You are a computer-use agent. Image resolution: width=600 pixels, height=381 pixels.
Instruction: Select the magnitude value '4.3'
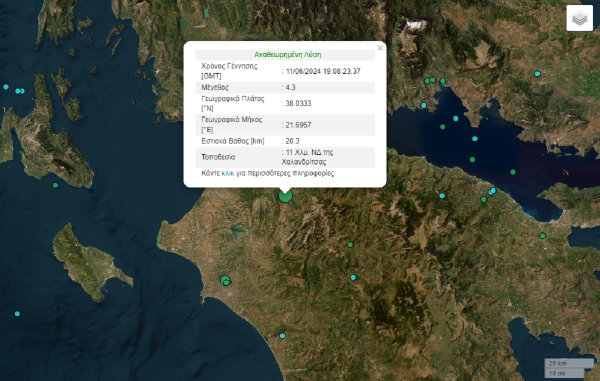tap(290, 87)
